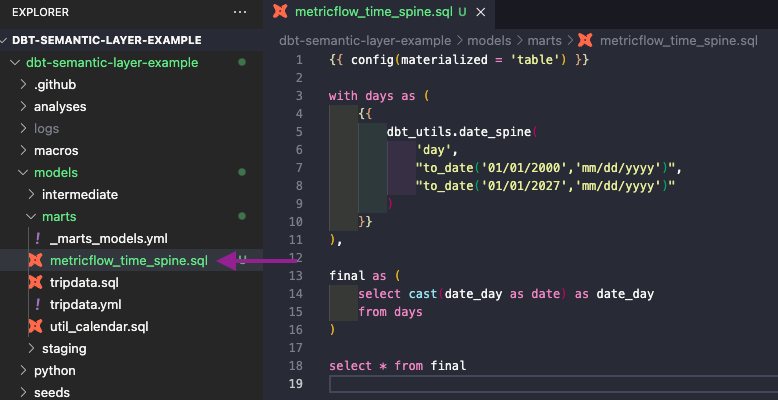Image resolution: width=778 pixels, height=400 pixels.
Task: Click 'select * from final' line
Action: 398,366
